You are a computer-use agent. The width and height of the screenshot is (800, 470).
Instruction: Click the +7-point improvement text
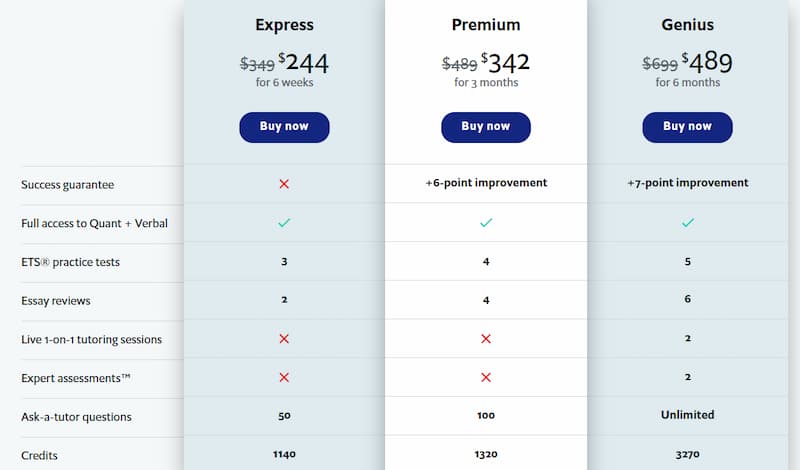click(x=687, y=183)
